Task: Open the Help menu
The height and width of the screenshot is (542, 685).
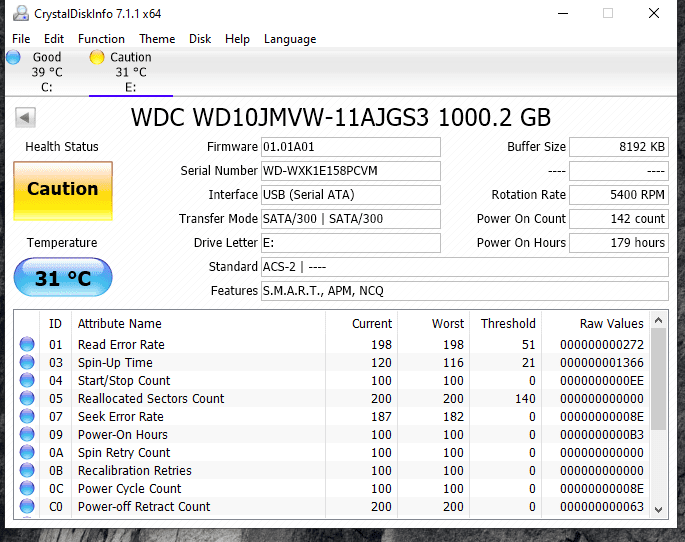Action: click(237, 39)
